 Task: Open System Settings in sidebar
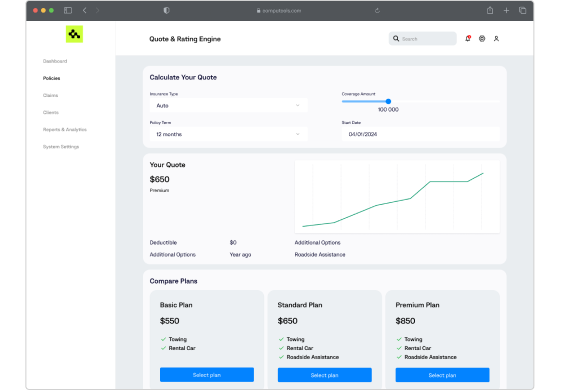61,147
